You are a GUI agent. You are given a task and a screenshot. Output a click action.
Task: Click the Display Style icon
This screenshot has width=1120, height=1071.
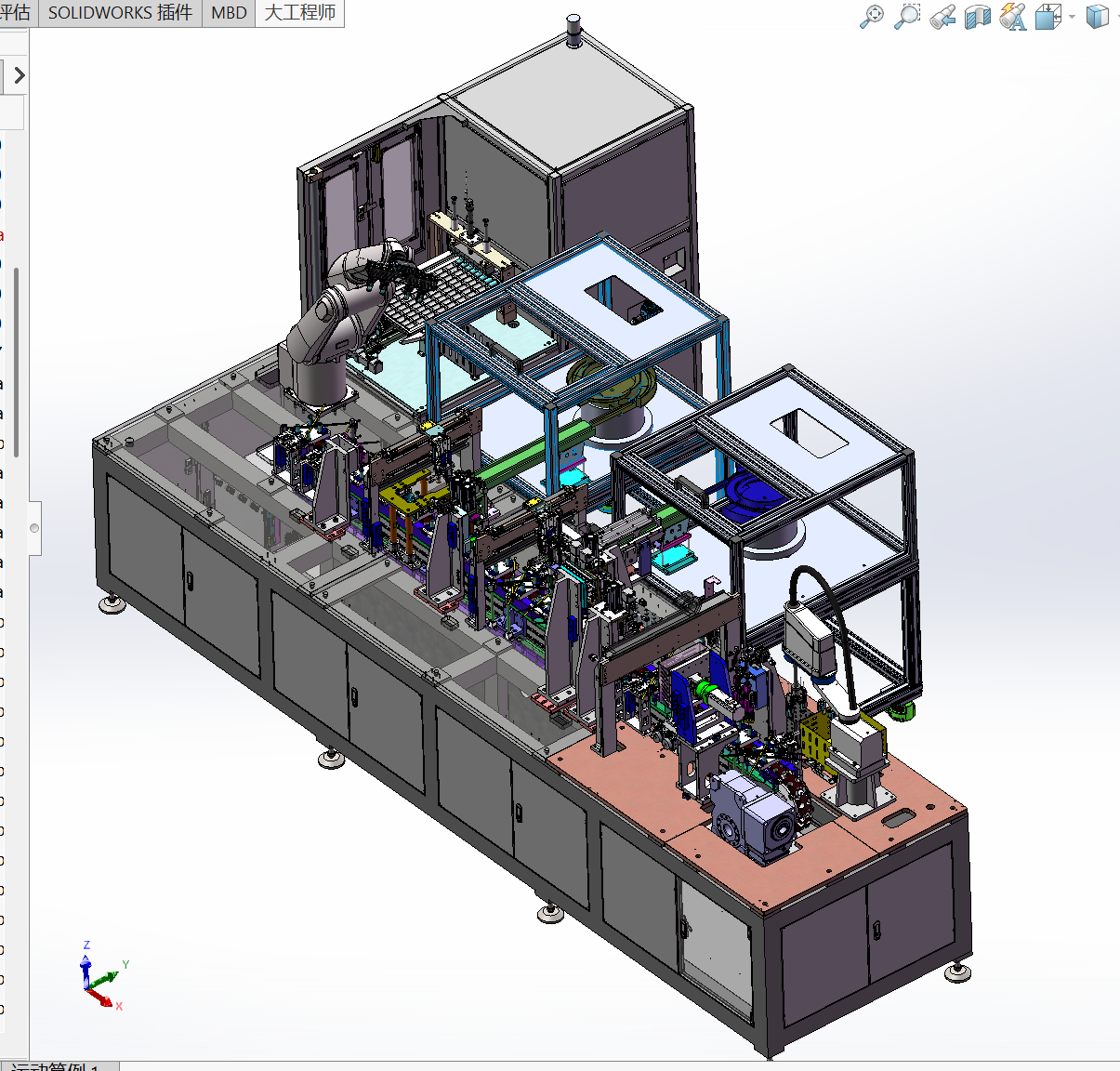click(x=1098, y=17)
